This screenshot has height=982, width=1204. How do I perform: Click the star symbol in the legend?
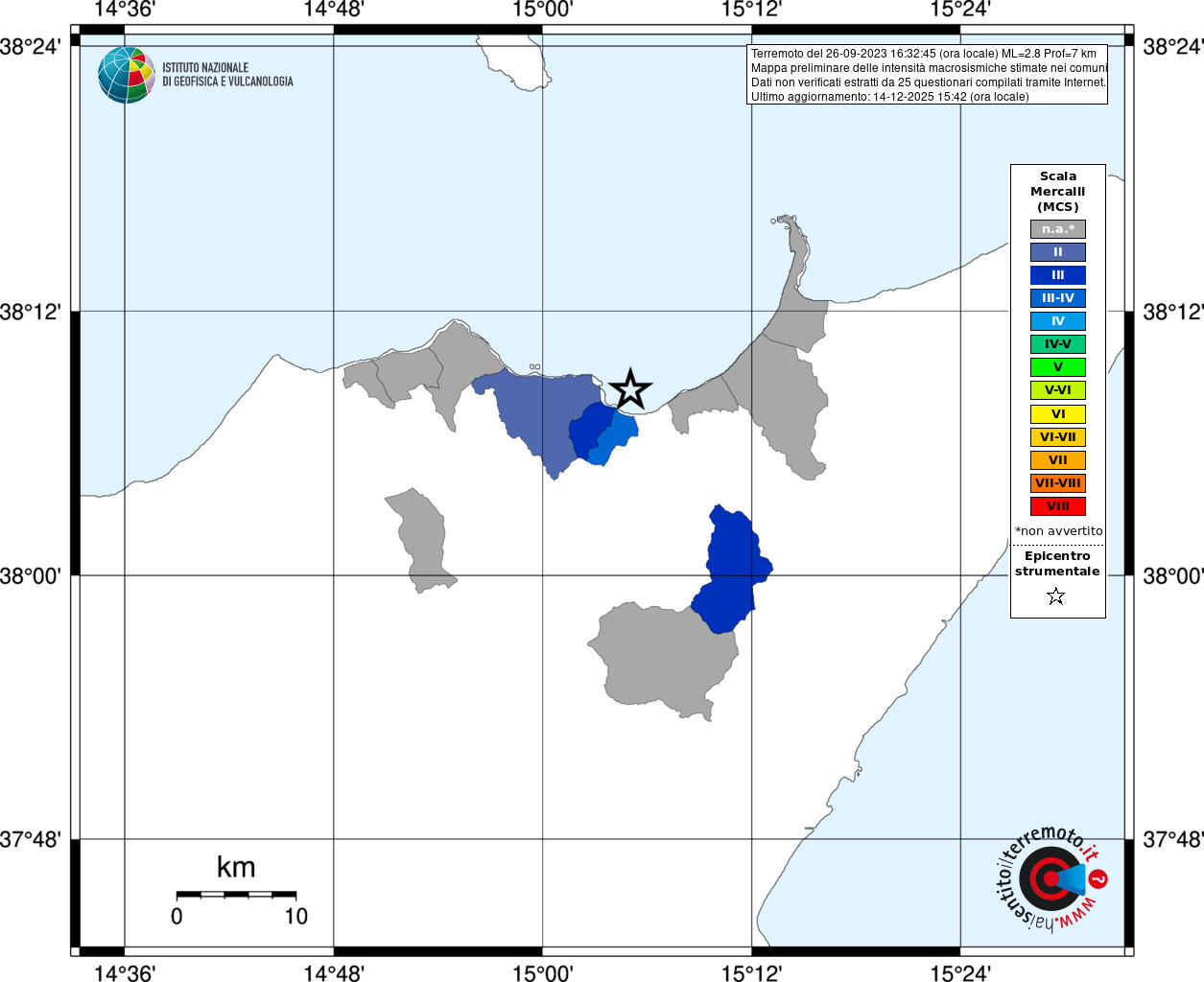point(1056,596)
